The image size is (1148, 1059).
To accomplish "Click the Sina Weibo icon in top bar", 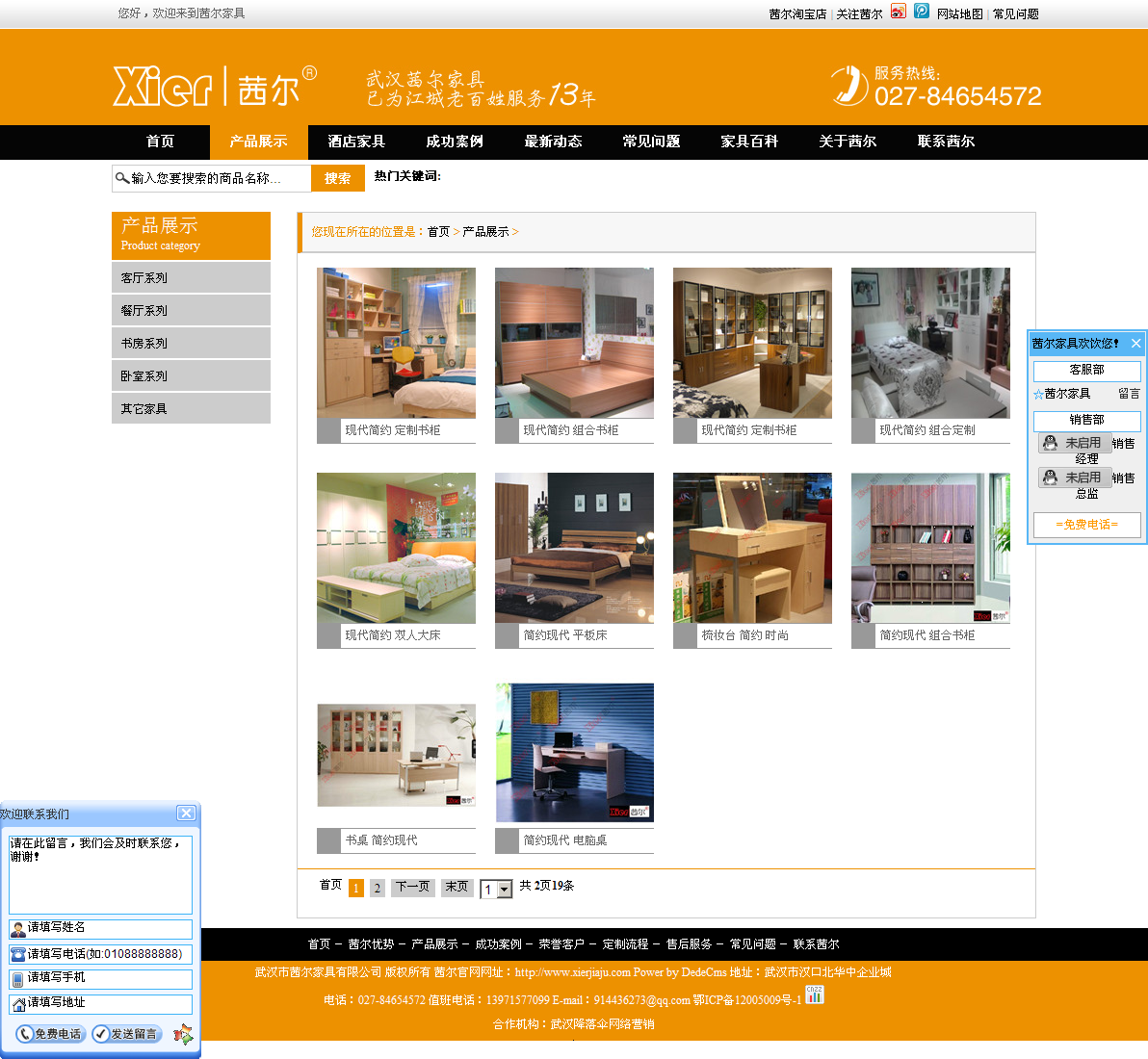I will [898, 12].
